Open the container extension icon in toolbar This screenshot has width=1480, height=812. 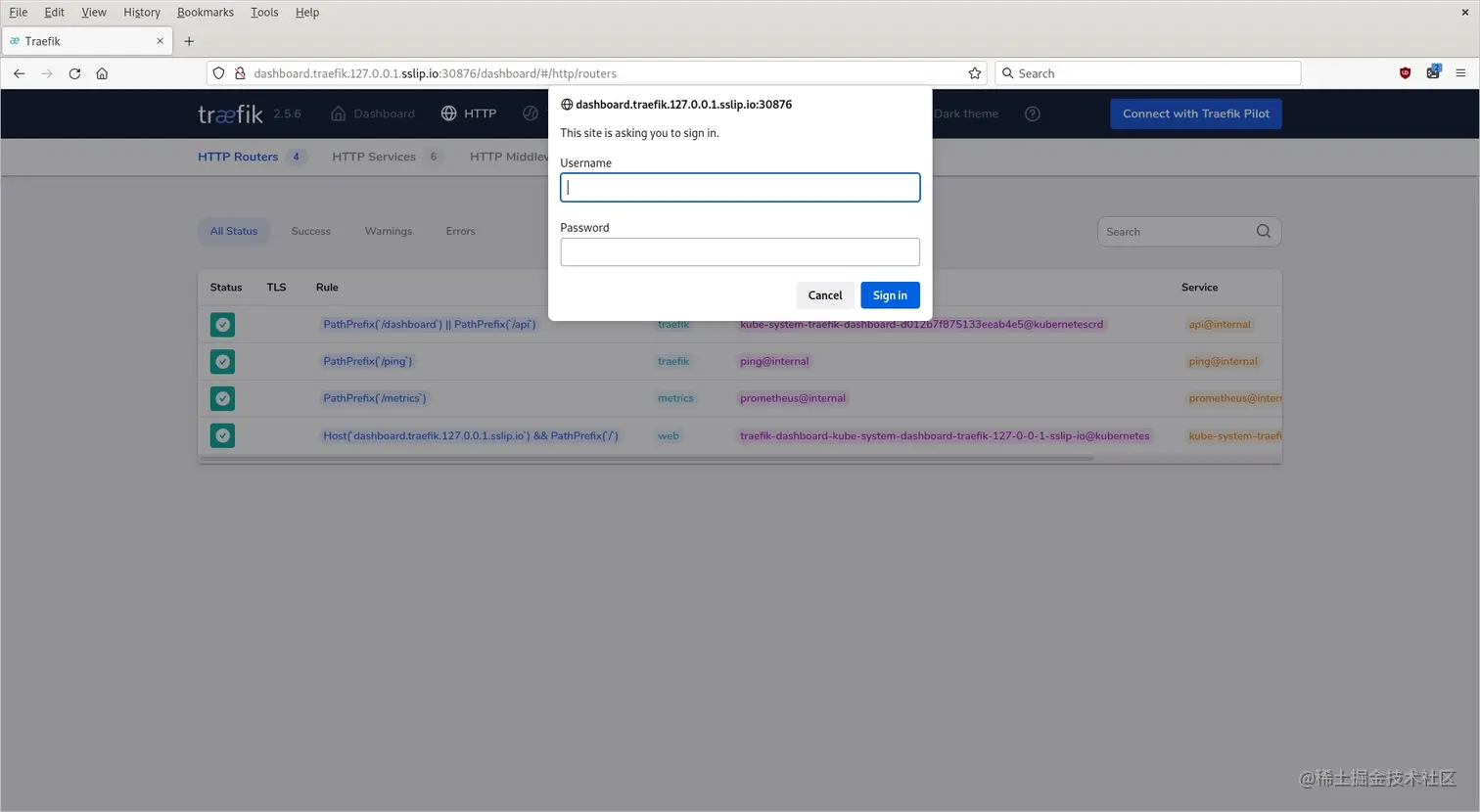[1433, 72]
